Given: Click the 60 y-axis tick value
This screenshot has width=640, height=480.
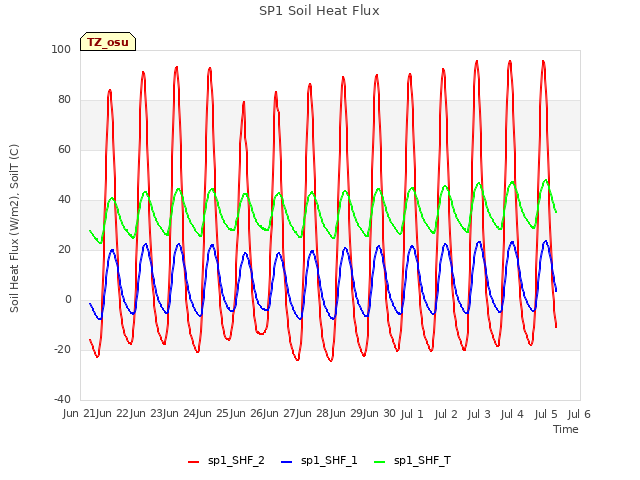Looking at the screenshot, I should [64, 149].
